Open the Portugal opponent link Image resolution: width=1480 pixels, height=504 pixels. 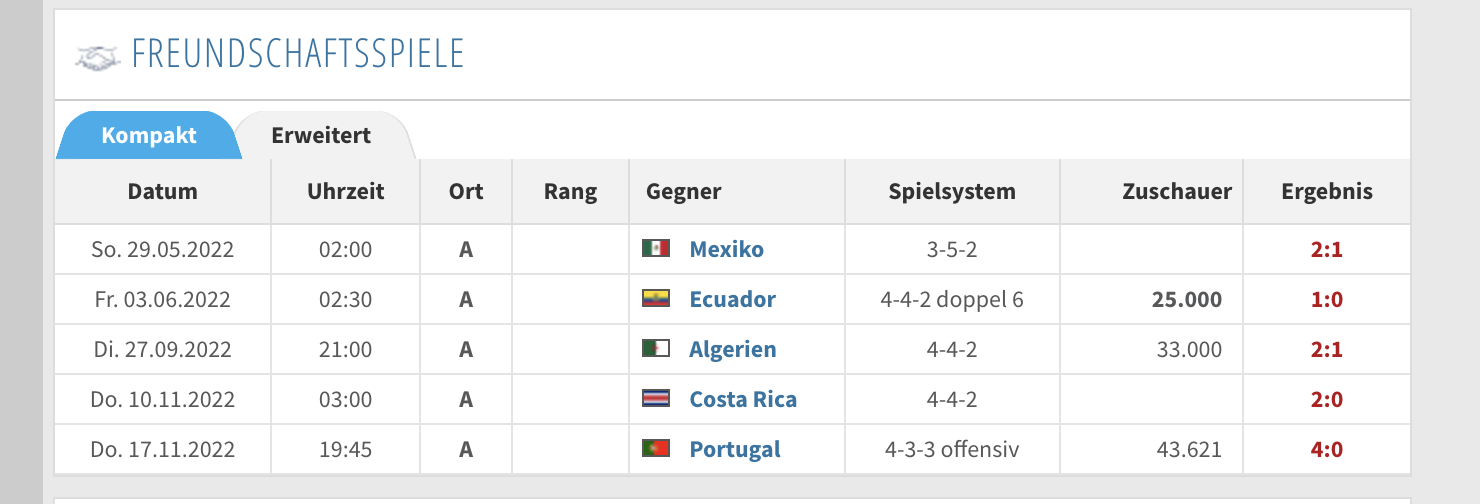tap(735, 449)
